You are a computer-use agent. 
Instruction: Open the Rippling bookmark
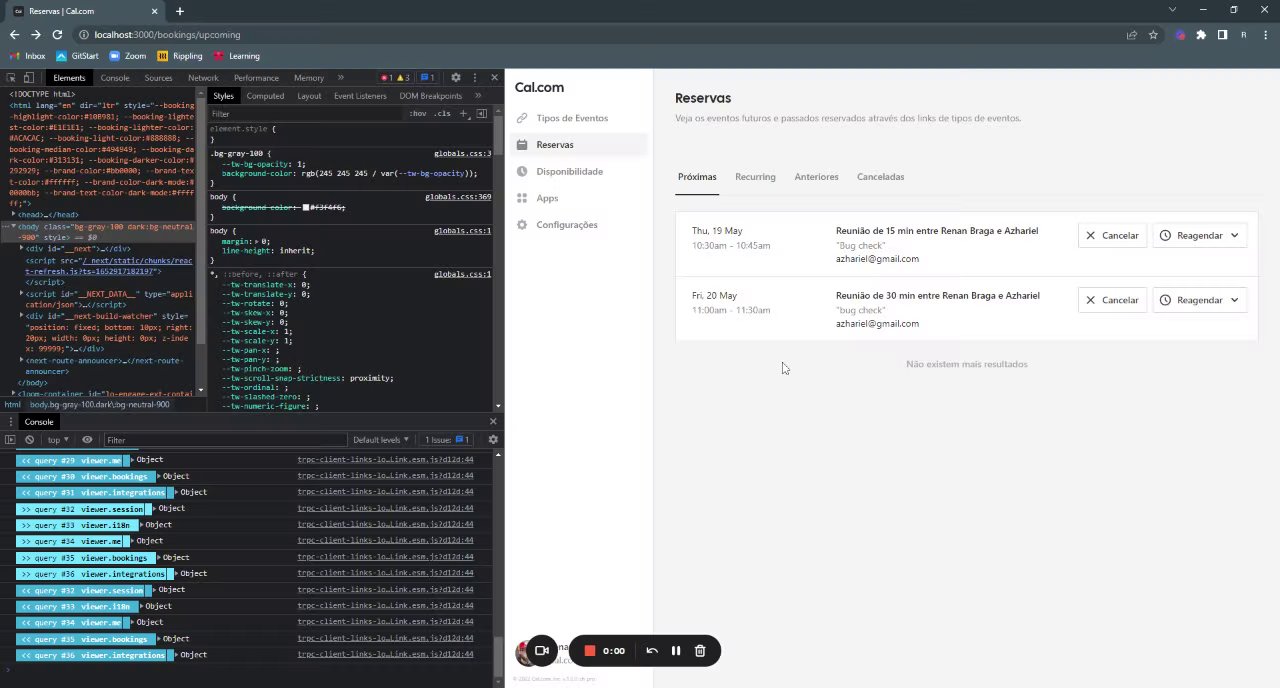coord(180,56)
